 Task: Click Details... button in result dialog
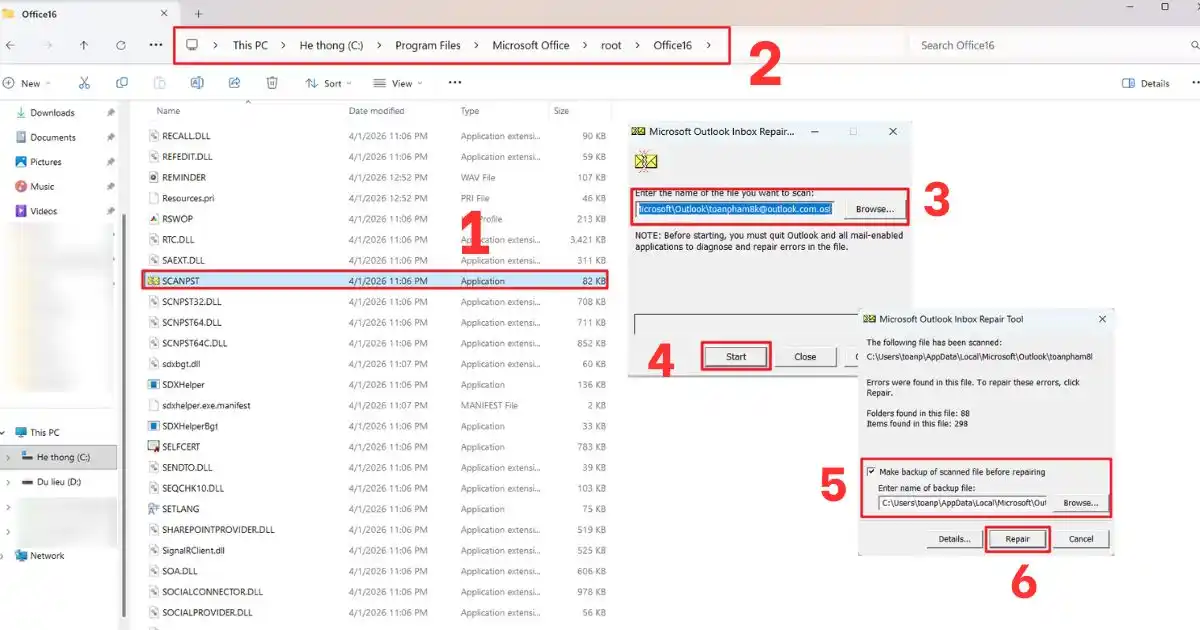point(954,538)
